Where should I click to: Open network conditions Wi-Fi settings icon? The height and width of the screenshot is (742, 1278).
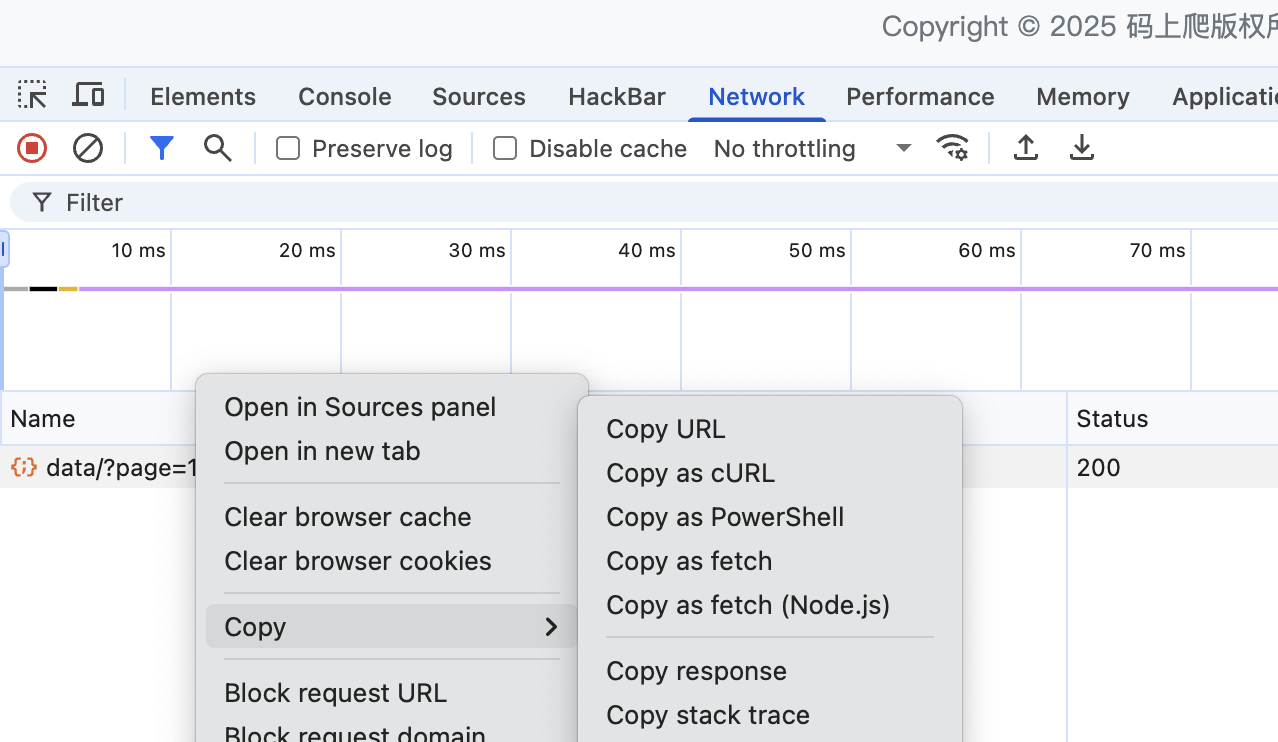[952, 149]
